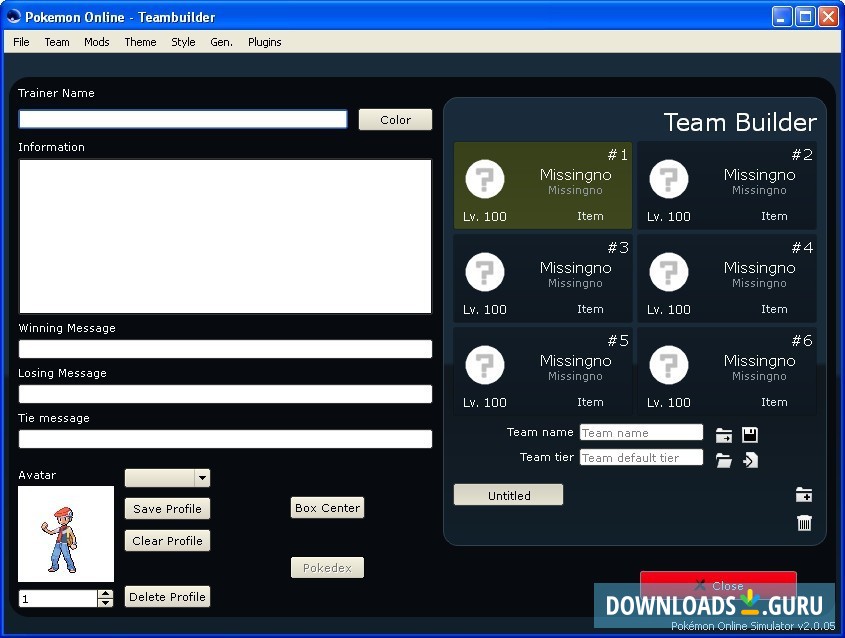This screenshot has width=845, height=638.
Task: Click the trash can delete team icon
Action: click(x=804, y=522)
